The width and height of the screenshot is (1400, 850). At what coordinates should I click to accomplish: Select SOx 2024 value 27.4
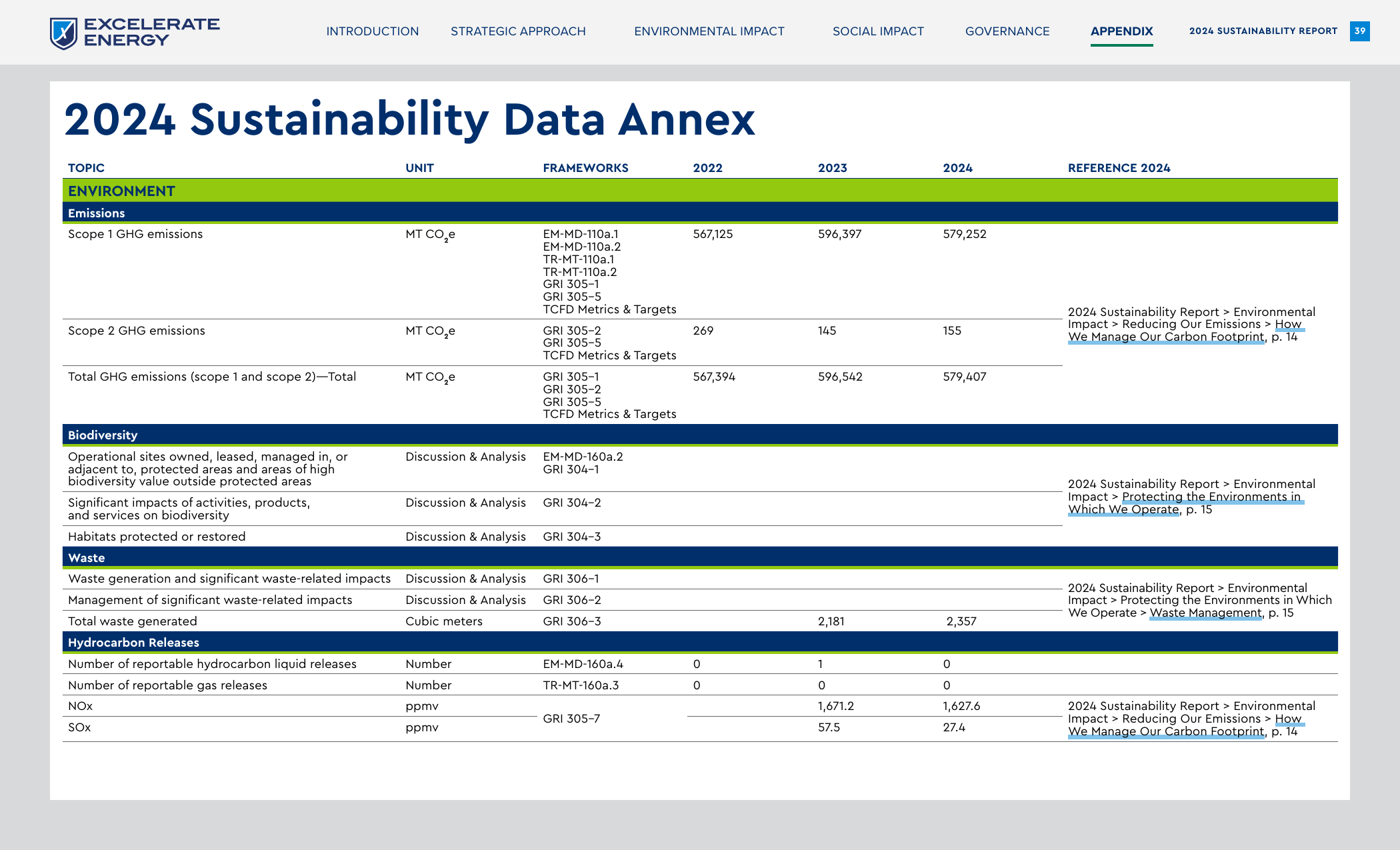[x=954, y=727]
